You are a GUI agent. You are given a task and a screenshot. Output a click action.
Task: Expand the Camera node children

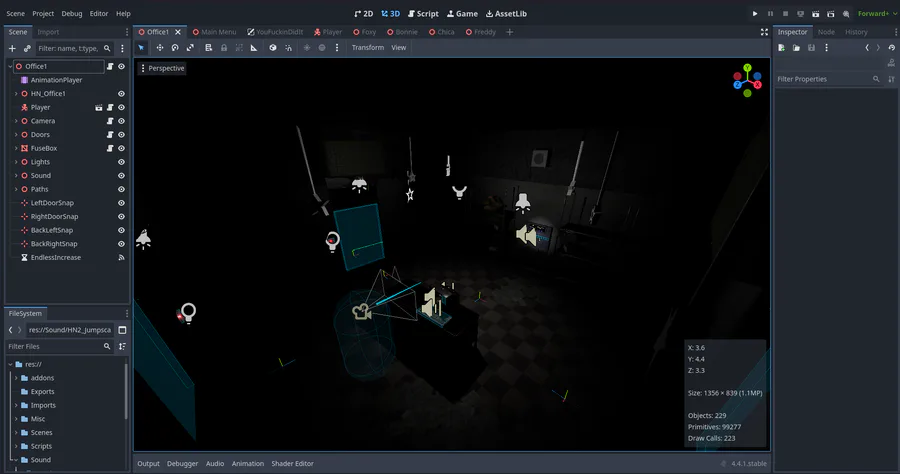coord(16,121)
